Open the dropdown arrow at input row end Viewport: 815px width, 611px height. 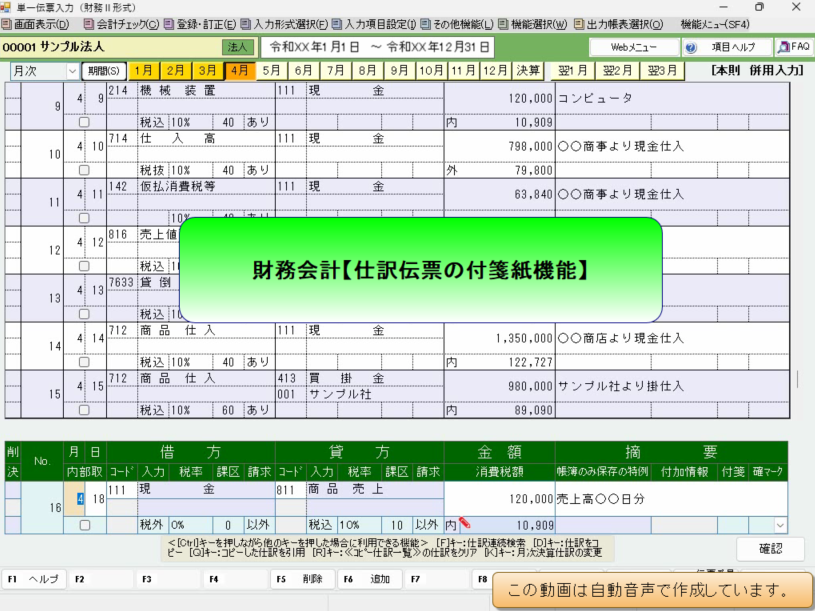click(x=780, y=525)
